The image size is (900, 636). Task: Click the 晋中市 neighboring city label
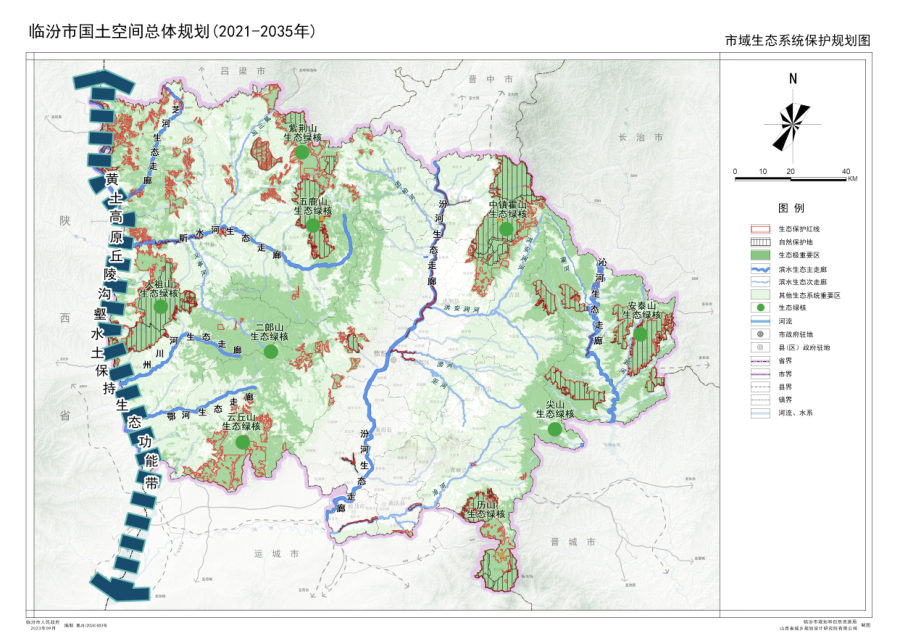pyautogui.click(x=490, y=79)
